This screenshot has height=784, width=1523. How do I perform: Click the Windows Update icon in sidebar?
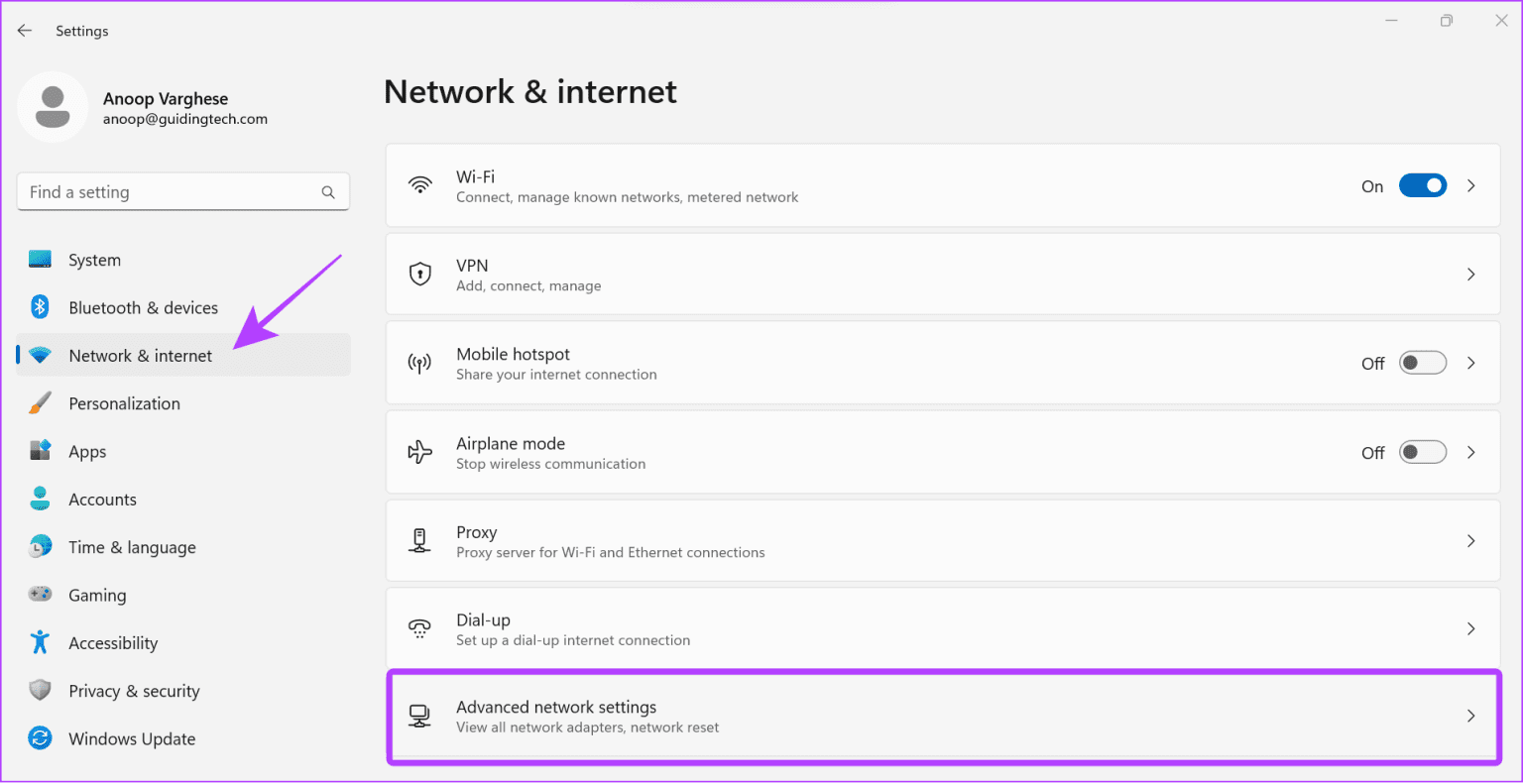pos(40,738)
